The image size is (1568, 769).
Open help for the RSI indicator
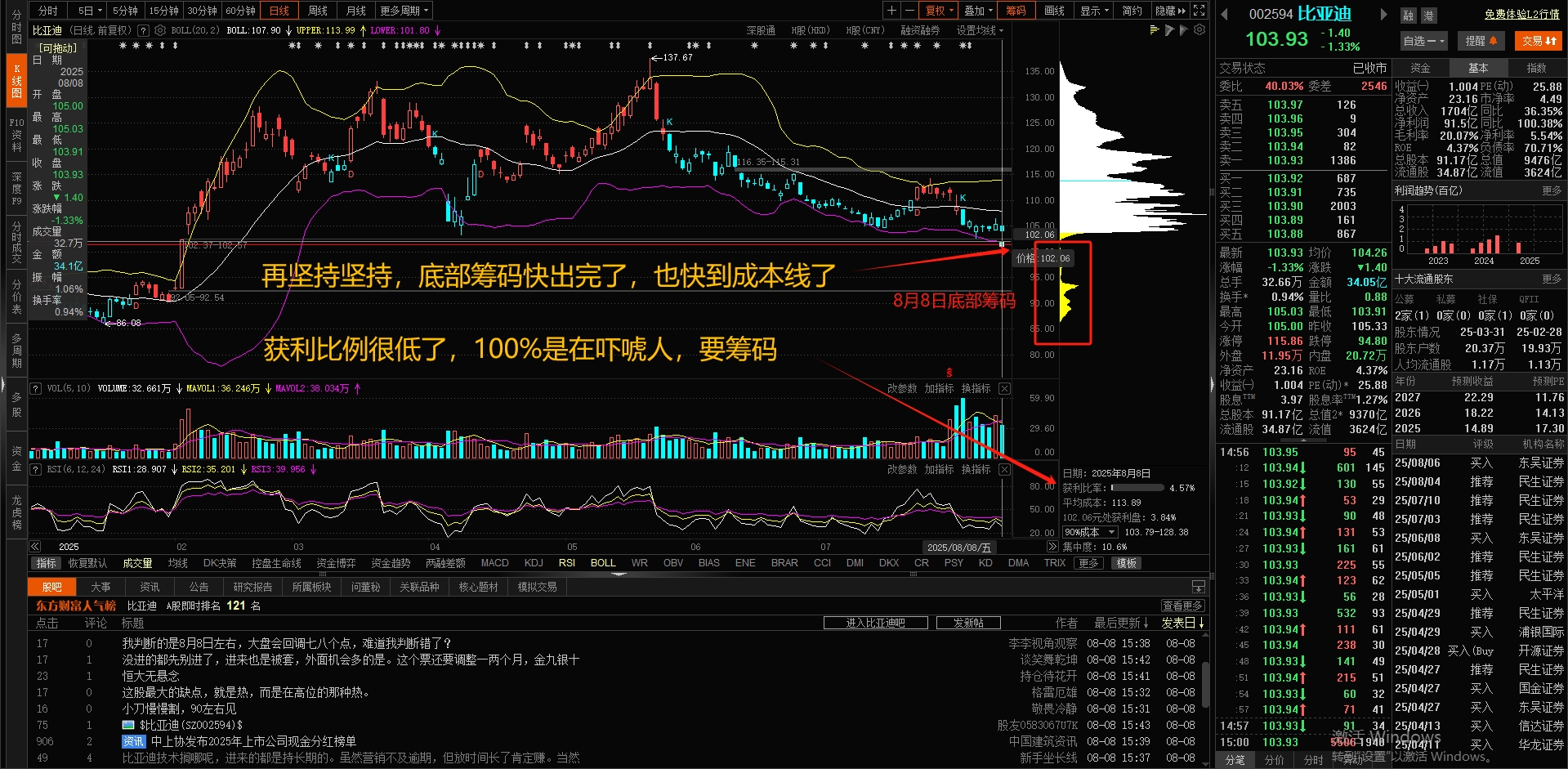pyautogui.click(x=36, y=469)
